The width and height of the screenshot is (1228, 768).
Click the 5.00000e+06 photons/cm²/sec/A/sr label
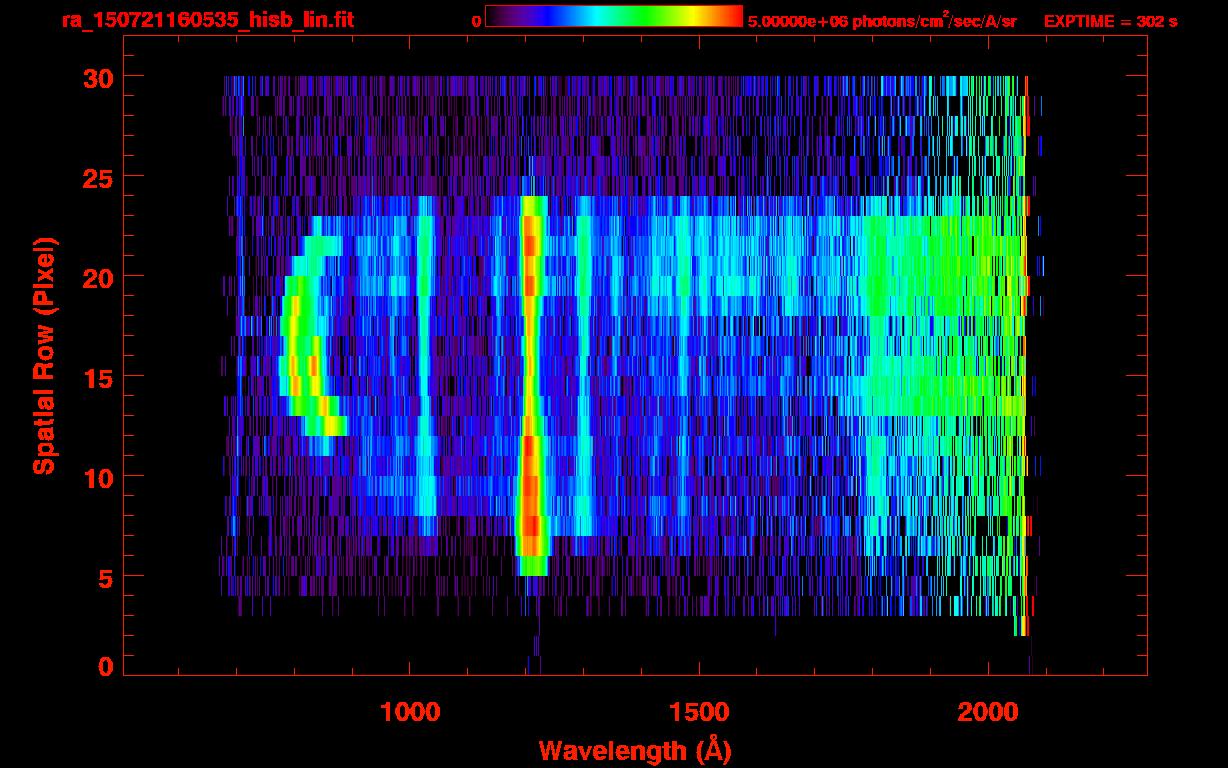[x=882, y=20]
